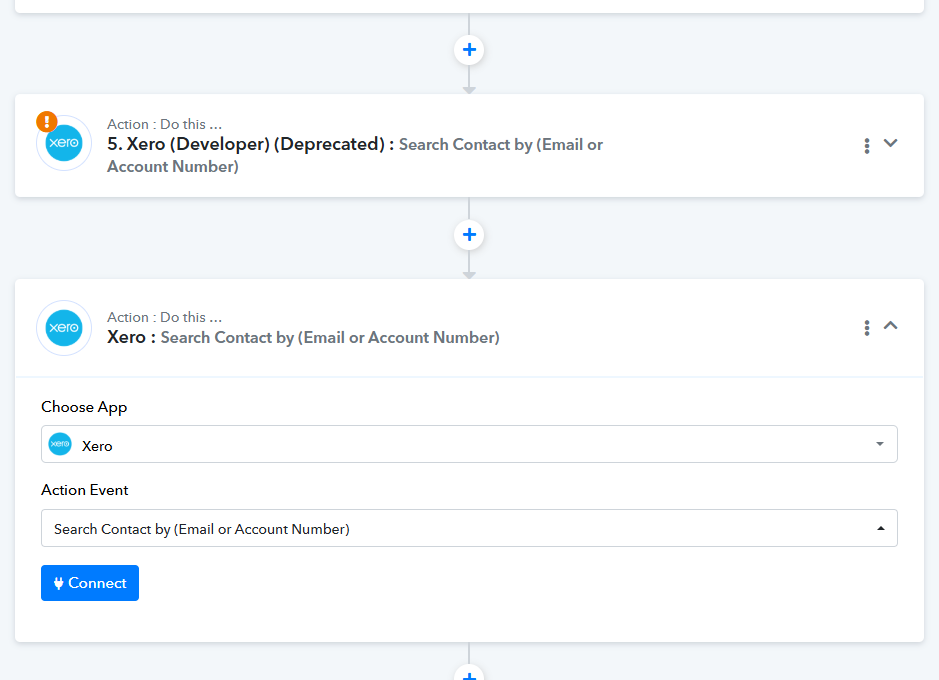Open three-dot menu for expanded Xero action
Screen dimensions: 939x680
pyautogui.click(x=867, y=327)
